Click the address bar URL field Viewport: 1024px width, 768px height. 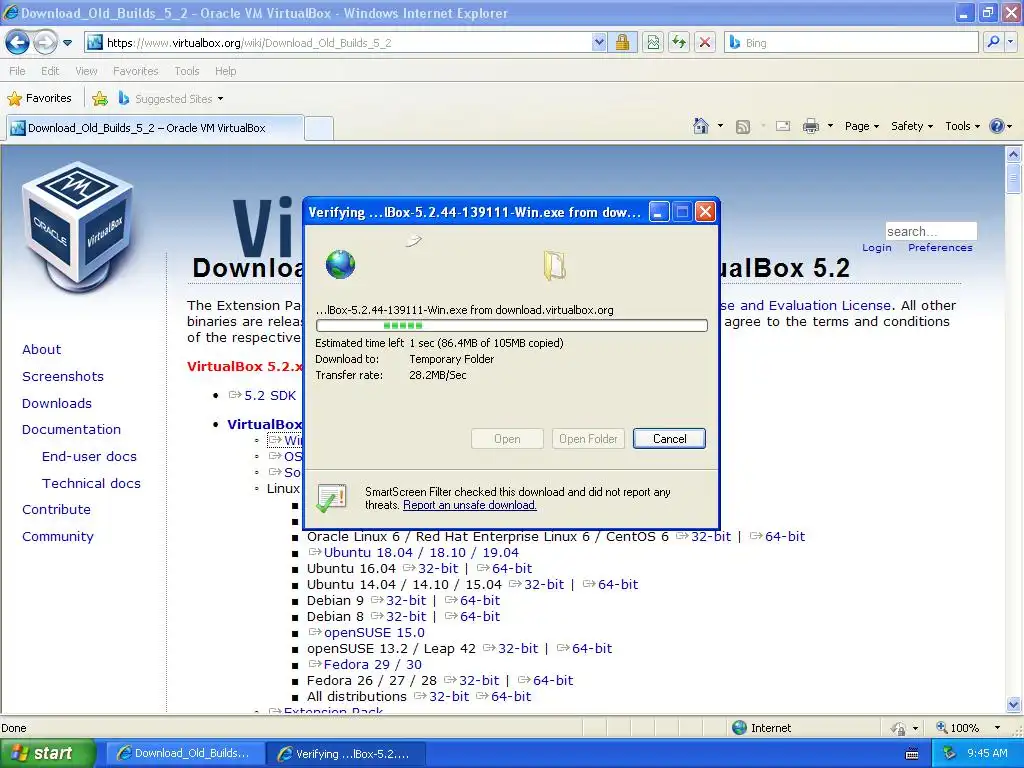[338, 43]
